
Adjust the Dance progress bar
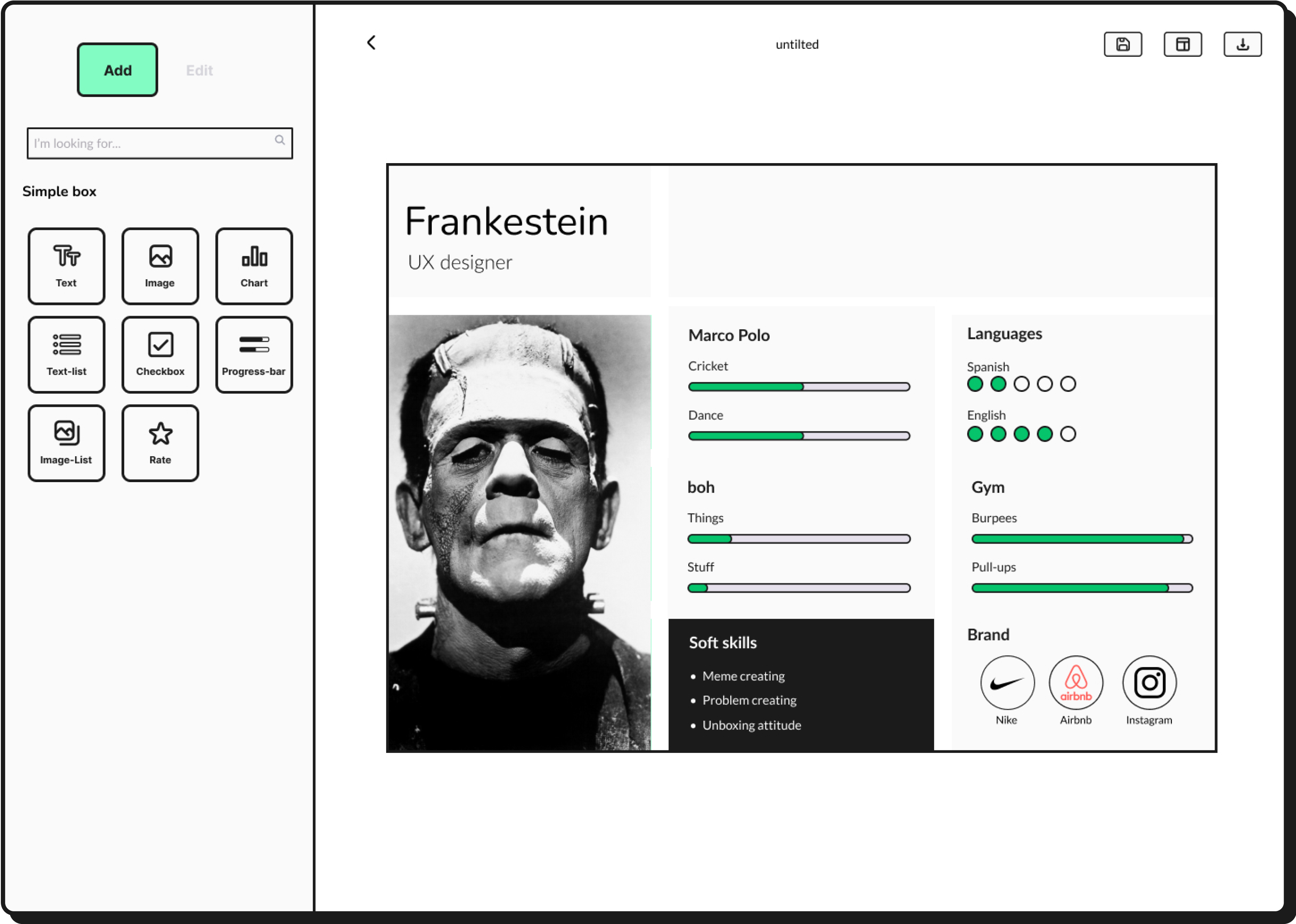[x=798, y=436]
